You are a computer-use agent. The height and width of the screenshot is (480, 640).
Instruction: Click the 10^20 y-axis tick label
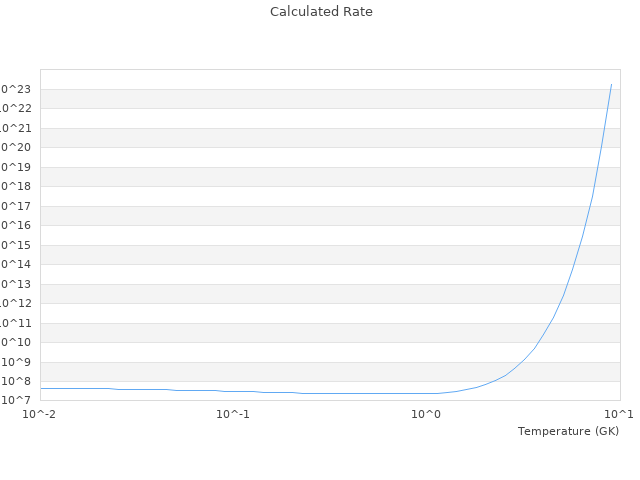(17, 148)
